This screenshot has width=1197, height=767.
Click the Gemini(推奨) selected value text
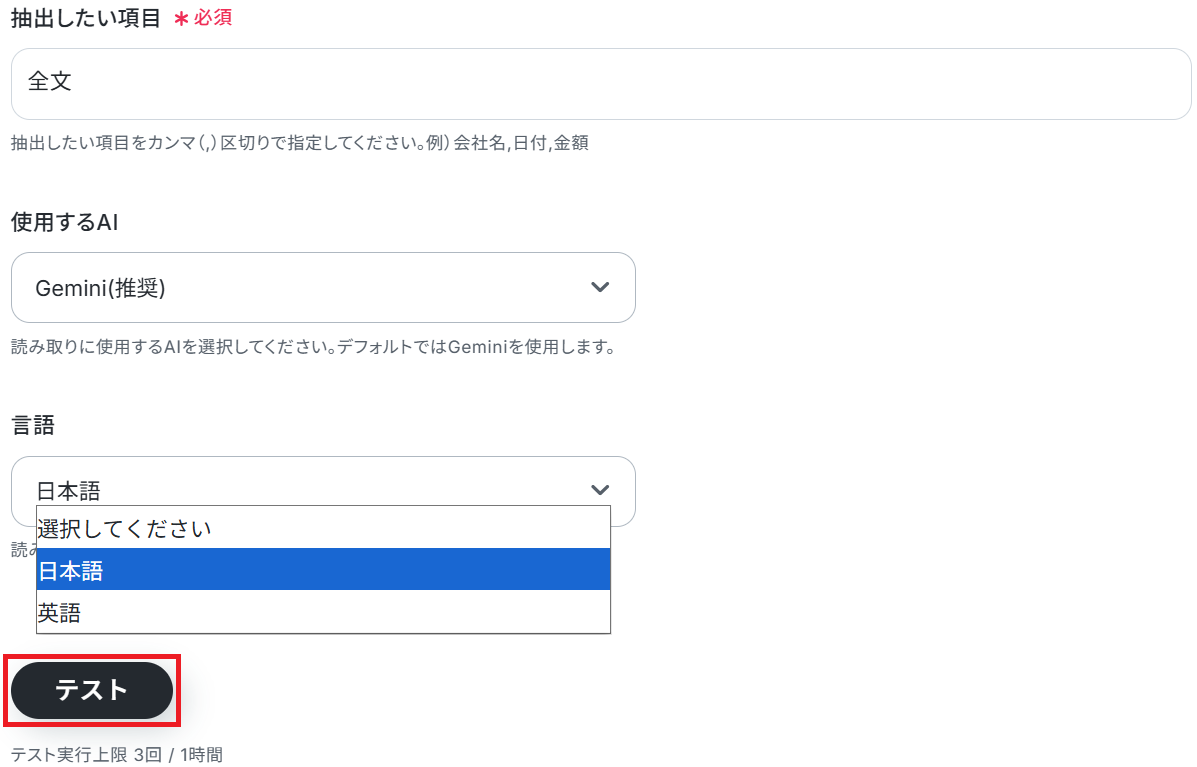coord(100,288)
